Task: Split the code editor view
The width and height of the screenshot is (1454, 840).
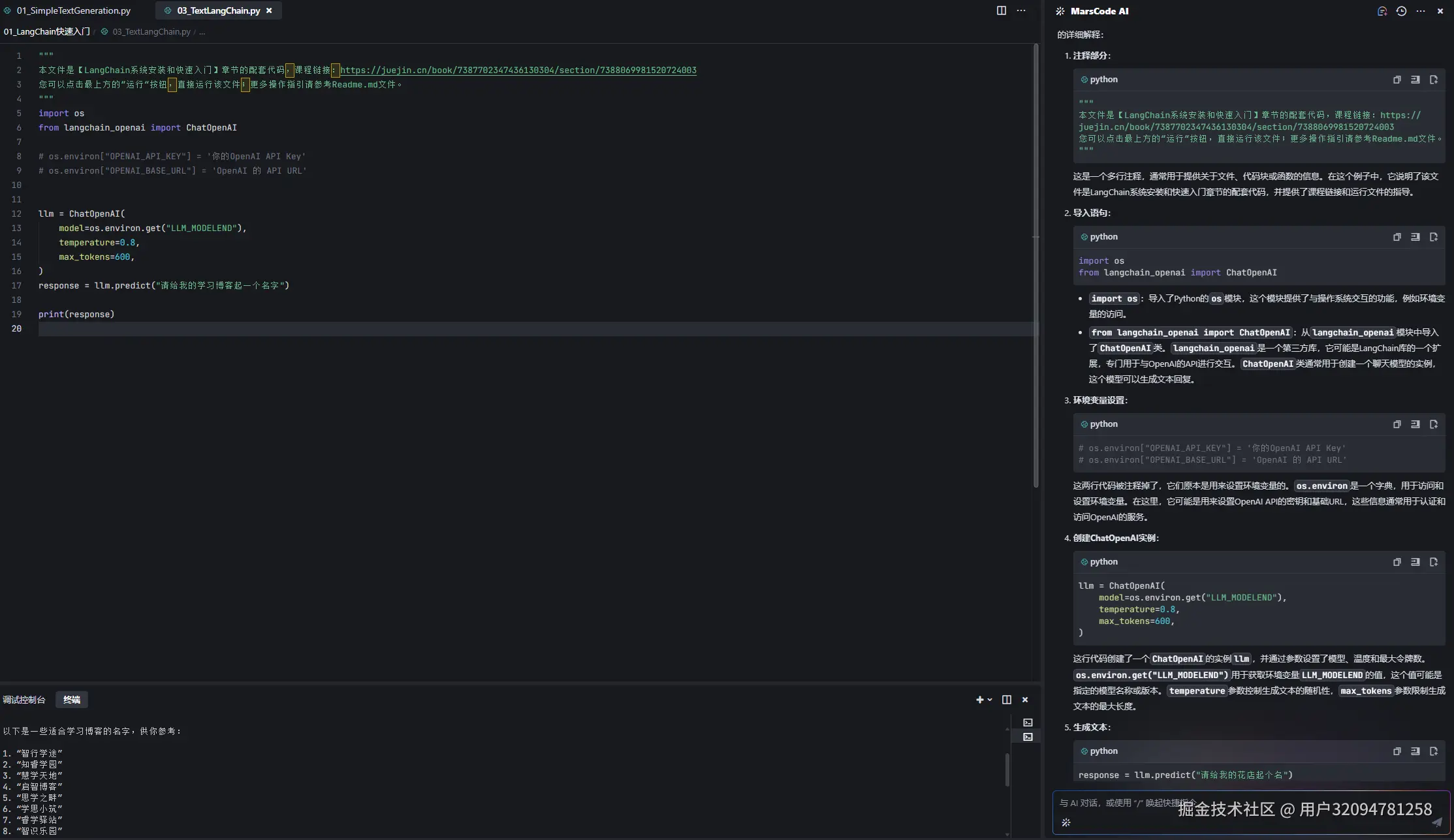Action: click(x=1001, y=10)
